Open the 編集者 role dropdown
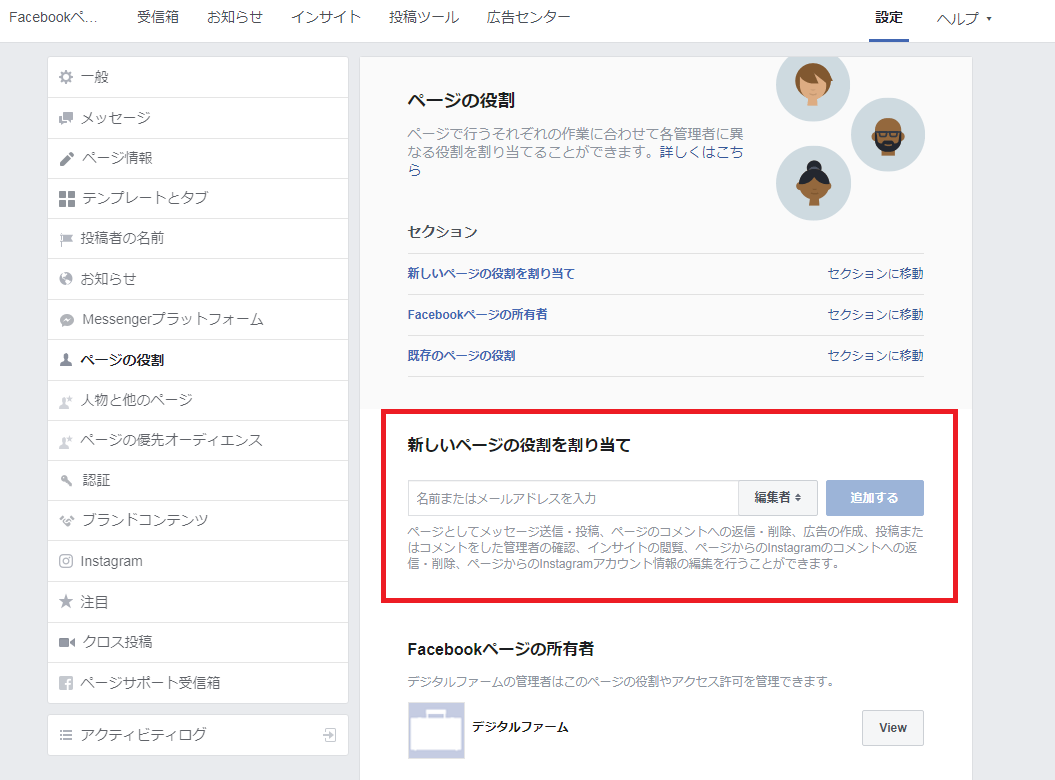The width and height of the screenshot is (1055, 780). point(778,498)
